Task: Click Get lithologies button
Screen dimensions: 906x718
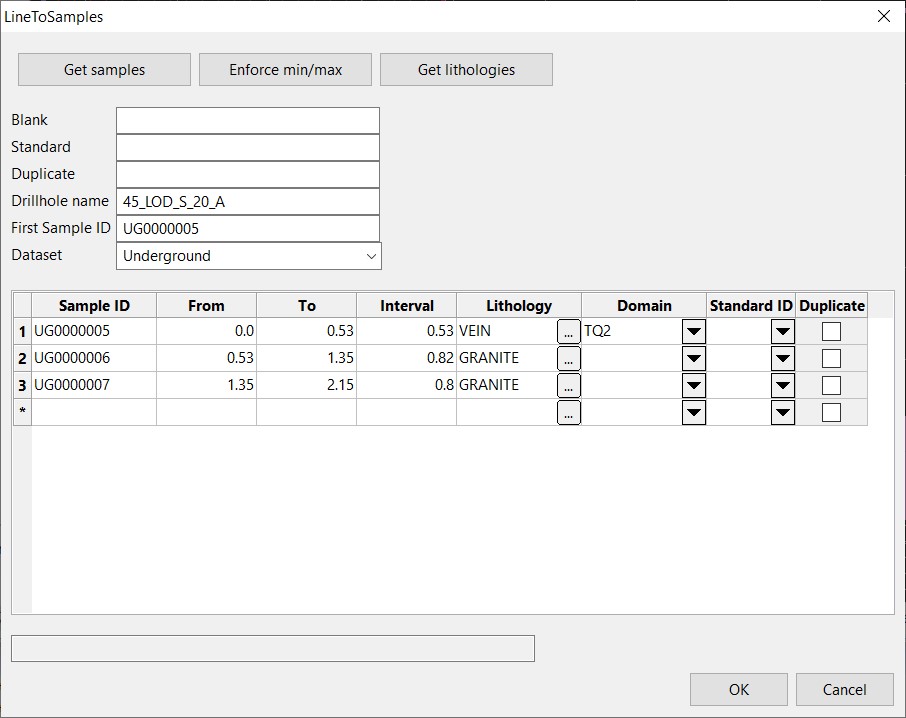Action: (466, 70)
